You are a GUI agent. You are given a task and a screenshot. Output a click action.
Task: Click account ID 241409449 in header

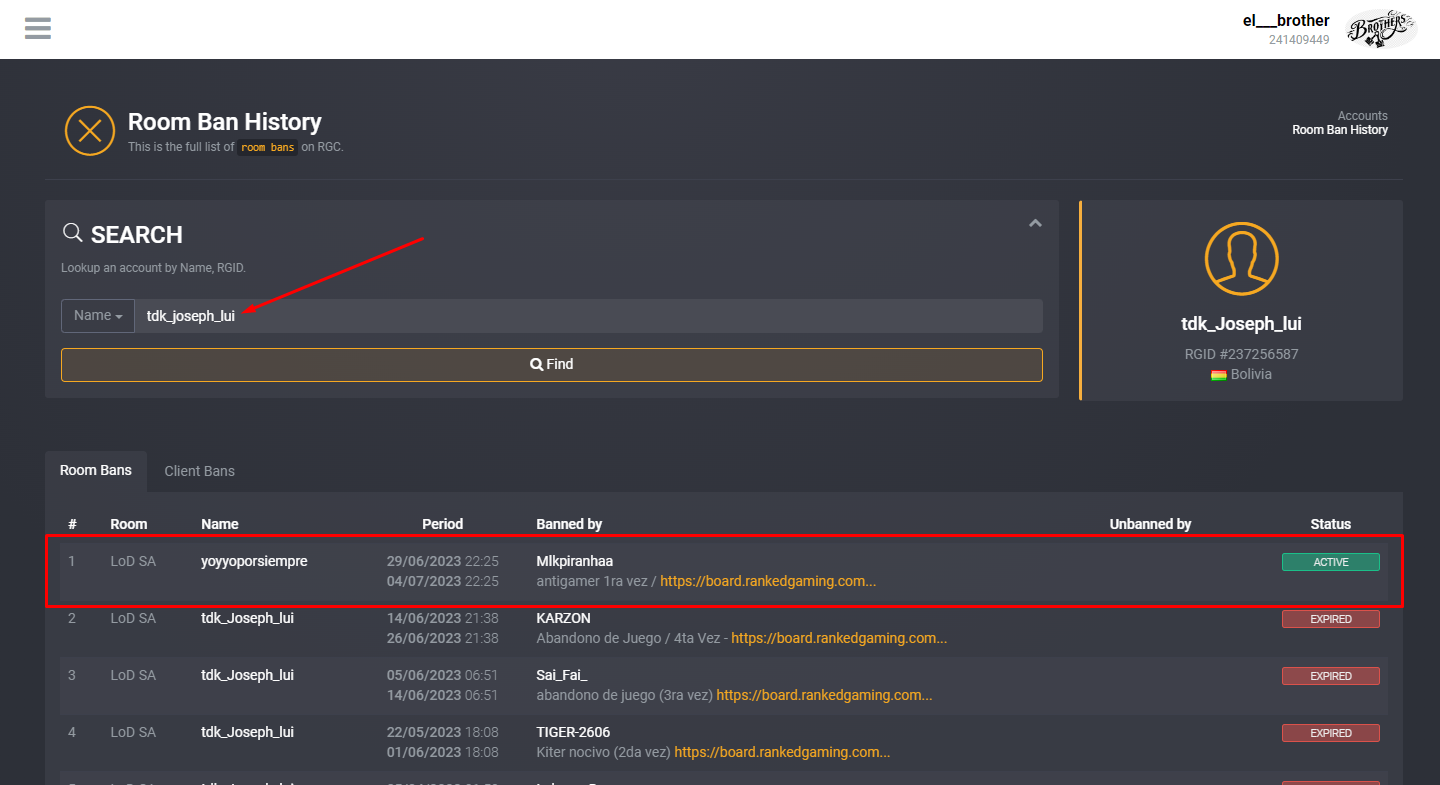(x=1299, y=40)
